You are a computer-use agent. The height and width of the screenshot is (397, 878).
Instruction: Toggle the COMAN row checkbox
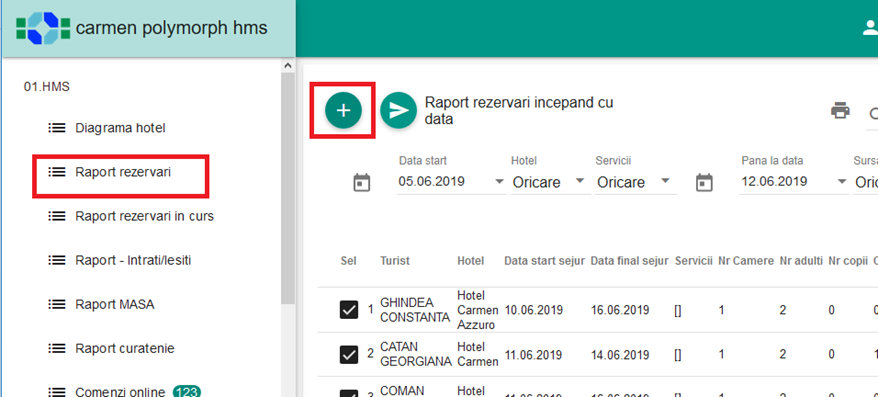pyautogui.click(x=349, y=393)
